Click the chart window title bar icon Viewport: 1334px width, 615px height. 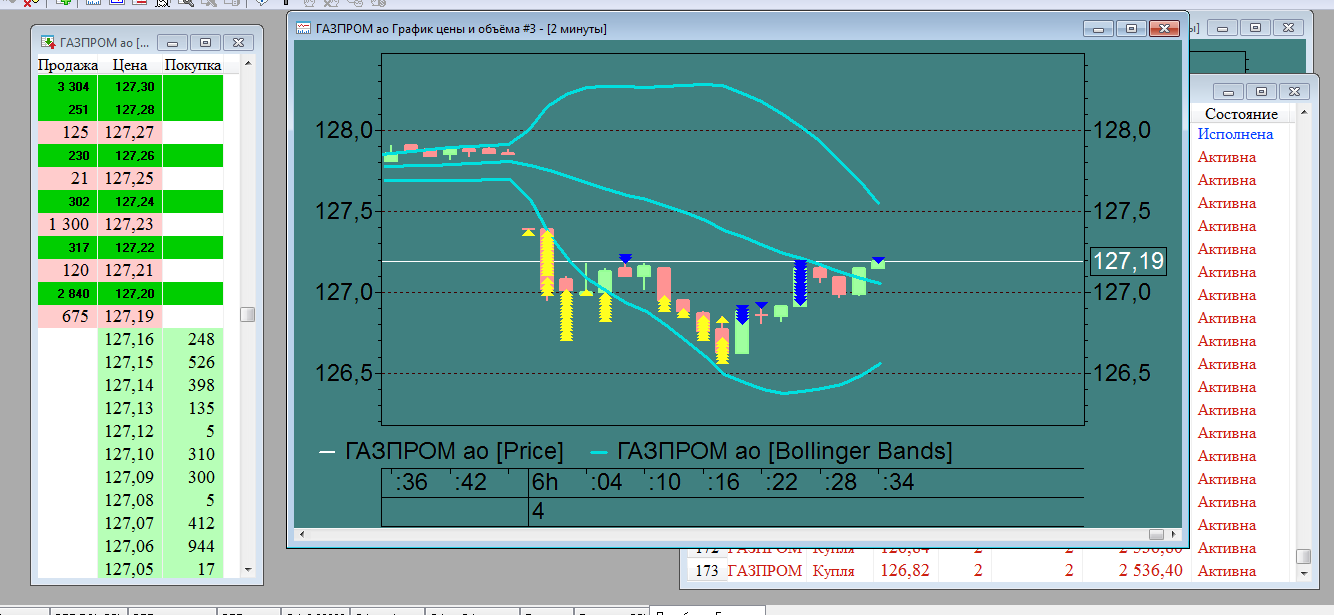(303, 29)
